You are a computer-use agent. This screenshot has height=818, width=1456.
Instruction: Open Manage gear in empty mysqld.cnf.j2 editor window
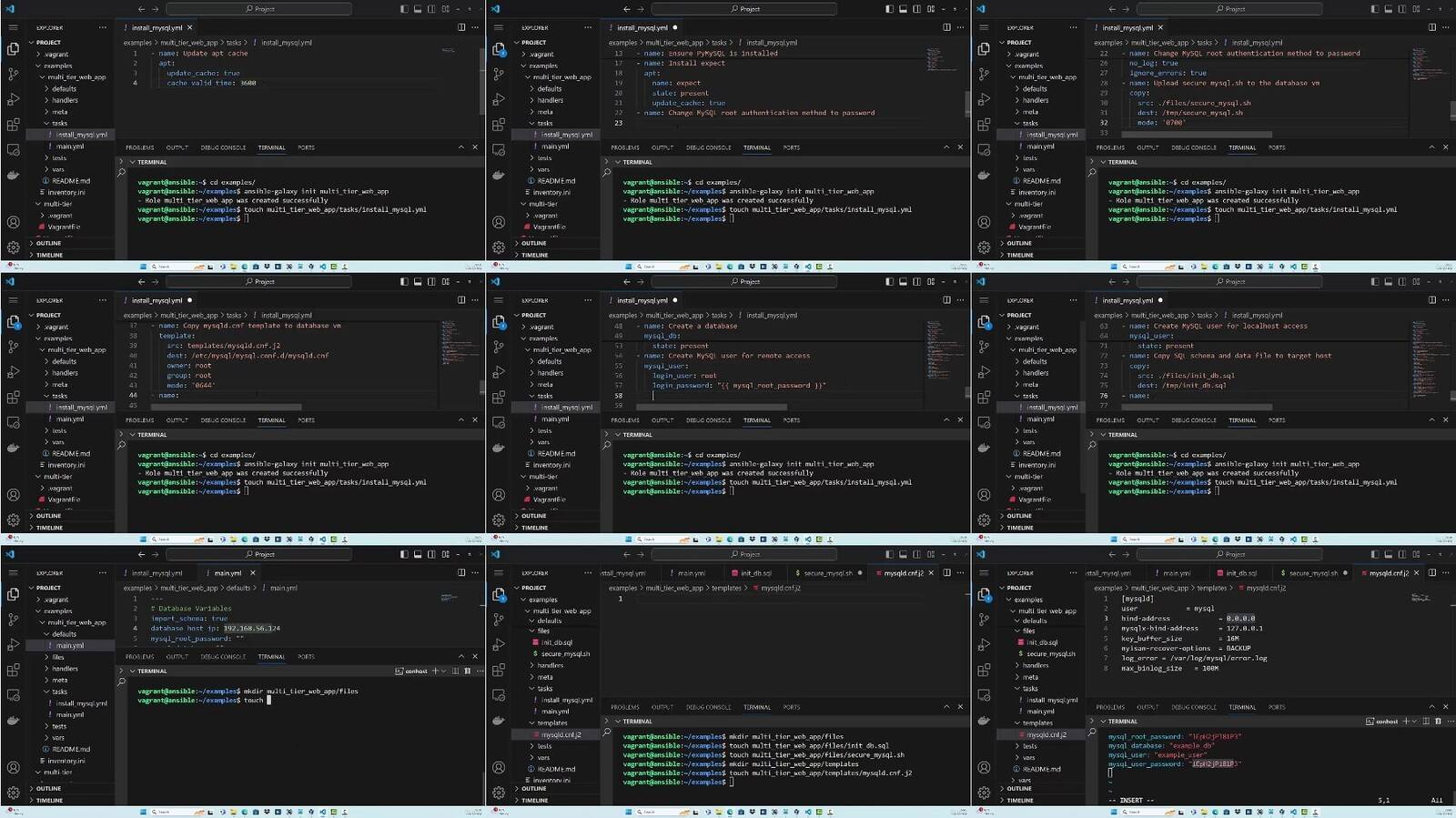click(499, 793)
